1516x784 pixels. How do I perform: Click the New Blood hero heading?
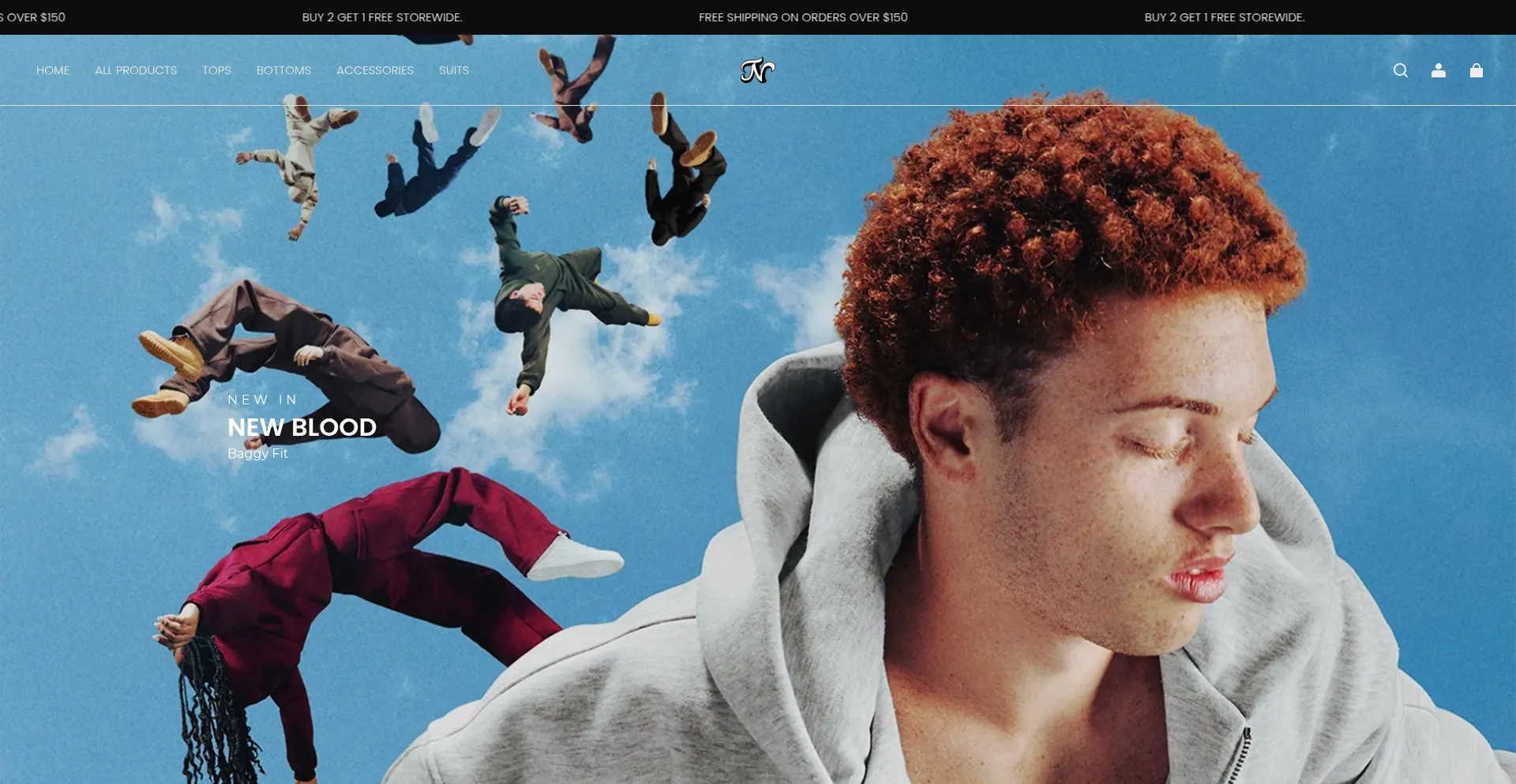pos(302,427)
